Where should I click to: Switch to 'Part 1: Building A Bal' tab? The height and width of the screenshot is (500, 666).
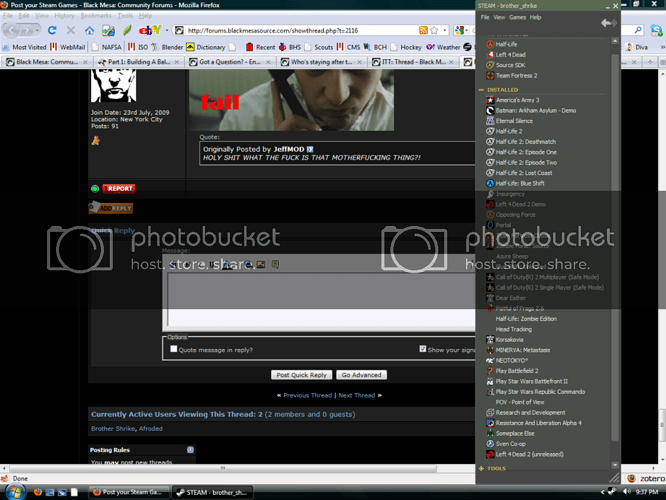[139, 62]
